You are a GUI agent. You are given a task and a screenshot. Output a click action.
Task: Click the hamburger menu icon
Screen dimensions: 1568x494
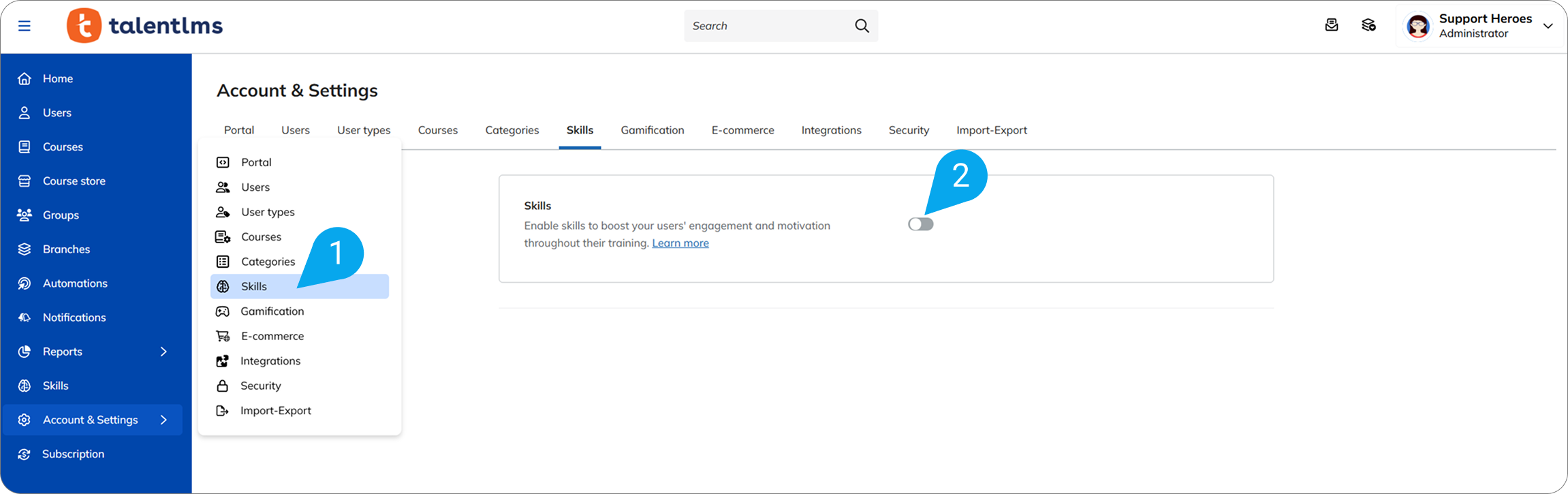tap(25, 26)
